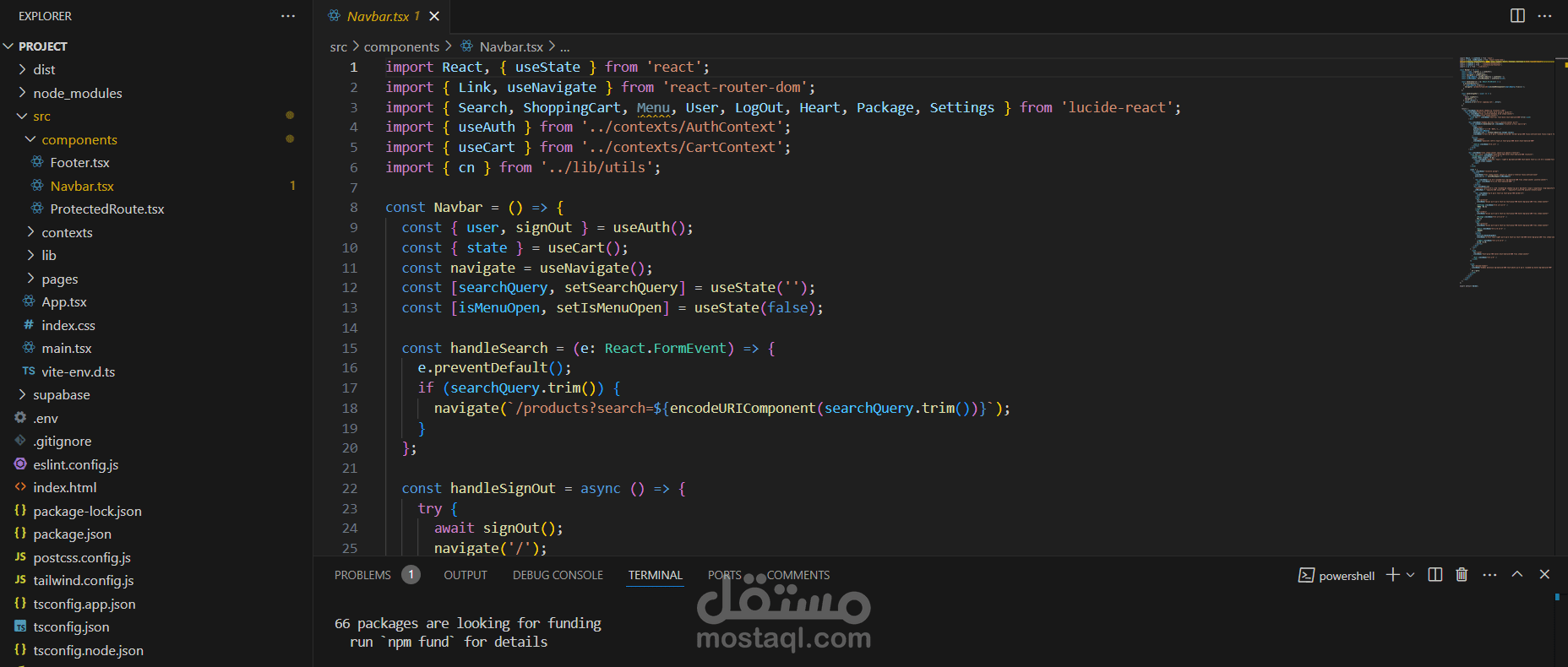Maximize the panel size with chevron
This screenshot has width=1568, height=667.
pos(1517,574)
